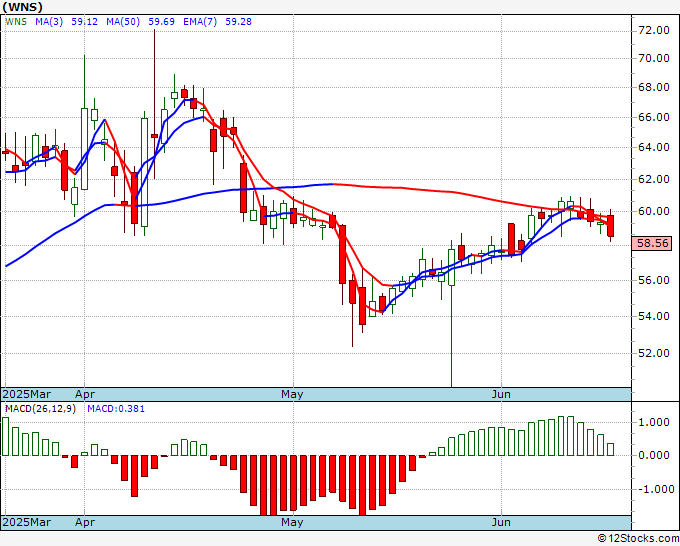The width and height of the screenshot is (680, 546).
Task: Click the 60.00 price axis label
Action: (654, 211)
